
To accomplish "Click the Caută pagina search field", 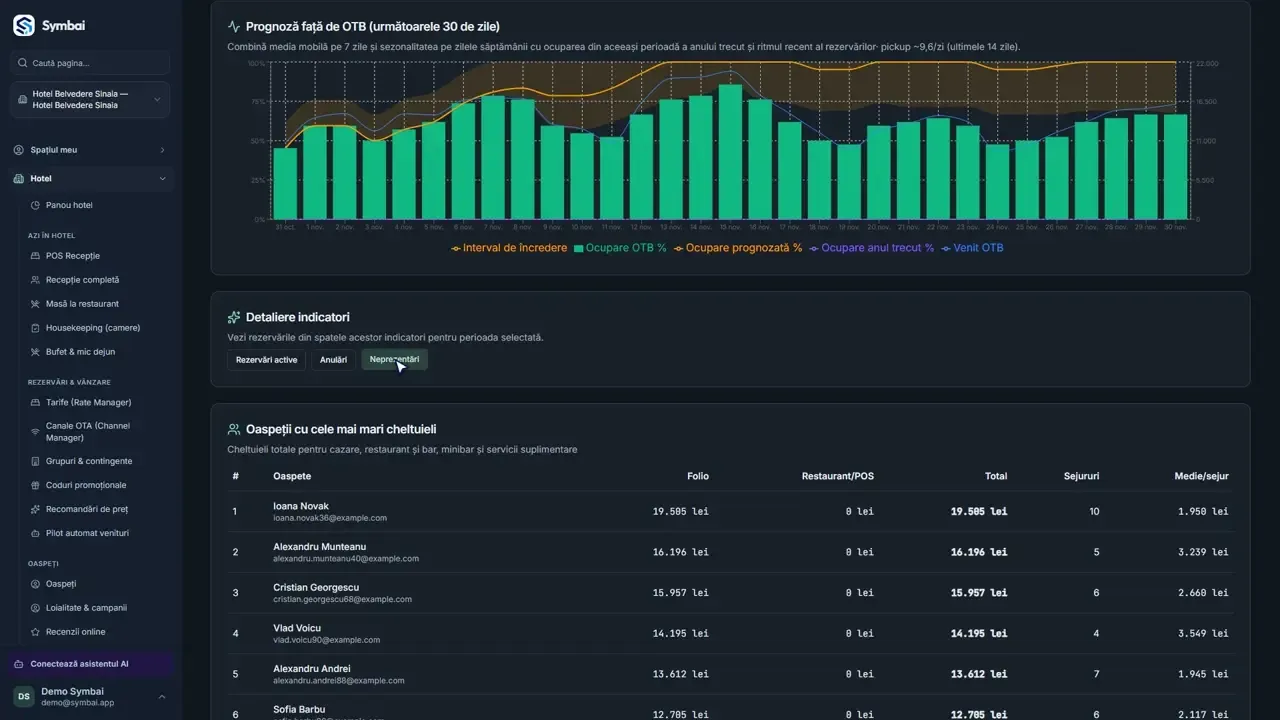I will [x=91, y=63].
